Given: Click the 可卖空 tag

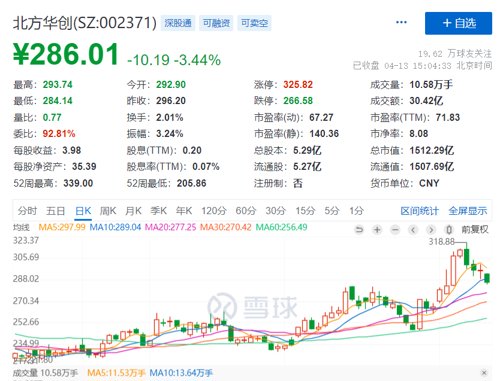Looking at the screenshot, I should click(254, 23).
